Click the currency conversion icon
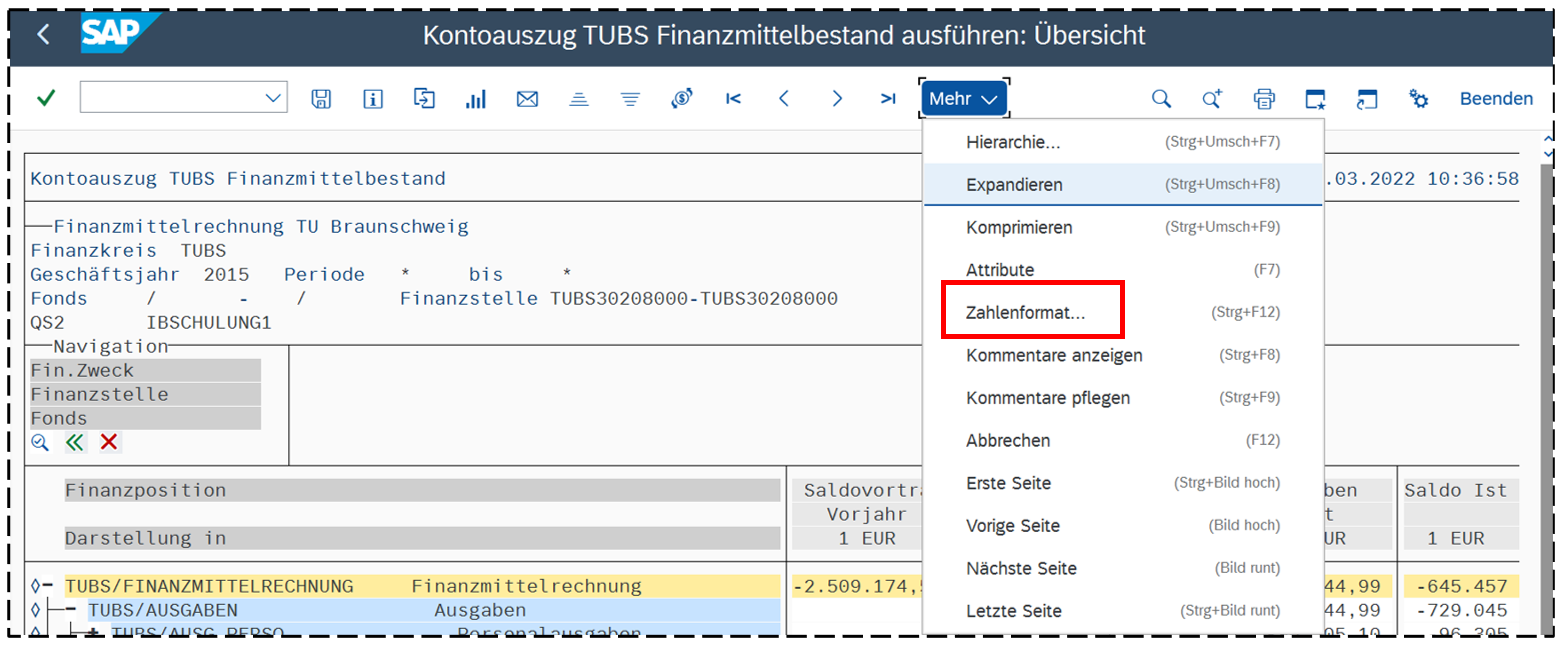1558x645 pixels. tap(682, 98)
